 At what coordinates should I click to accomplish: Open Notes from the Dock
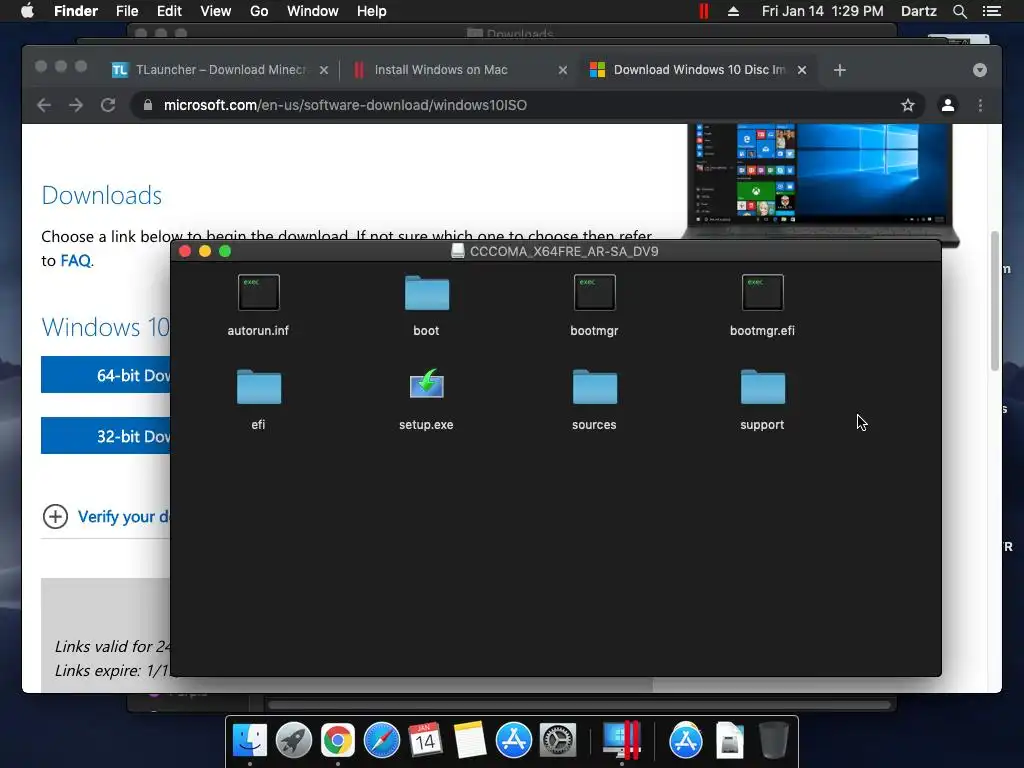click(470, 740)
